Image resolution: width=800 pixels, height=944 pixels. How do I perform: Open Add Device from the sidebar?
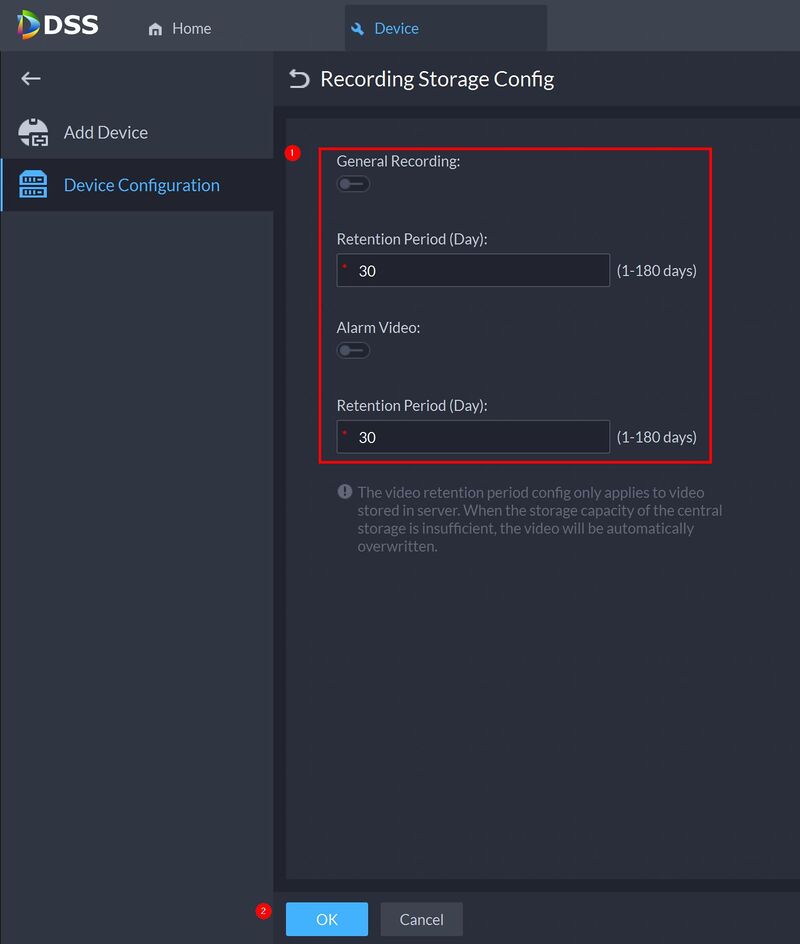[106, 132]
